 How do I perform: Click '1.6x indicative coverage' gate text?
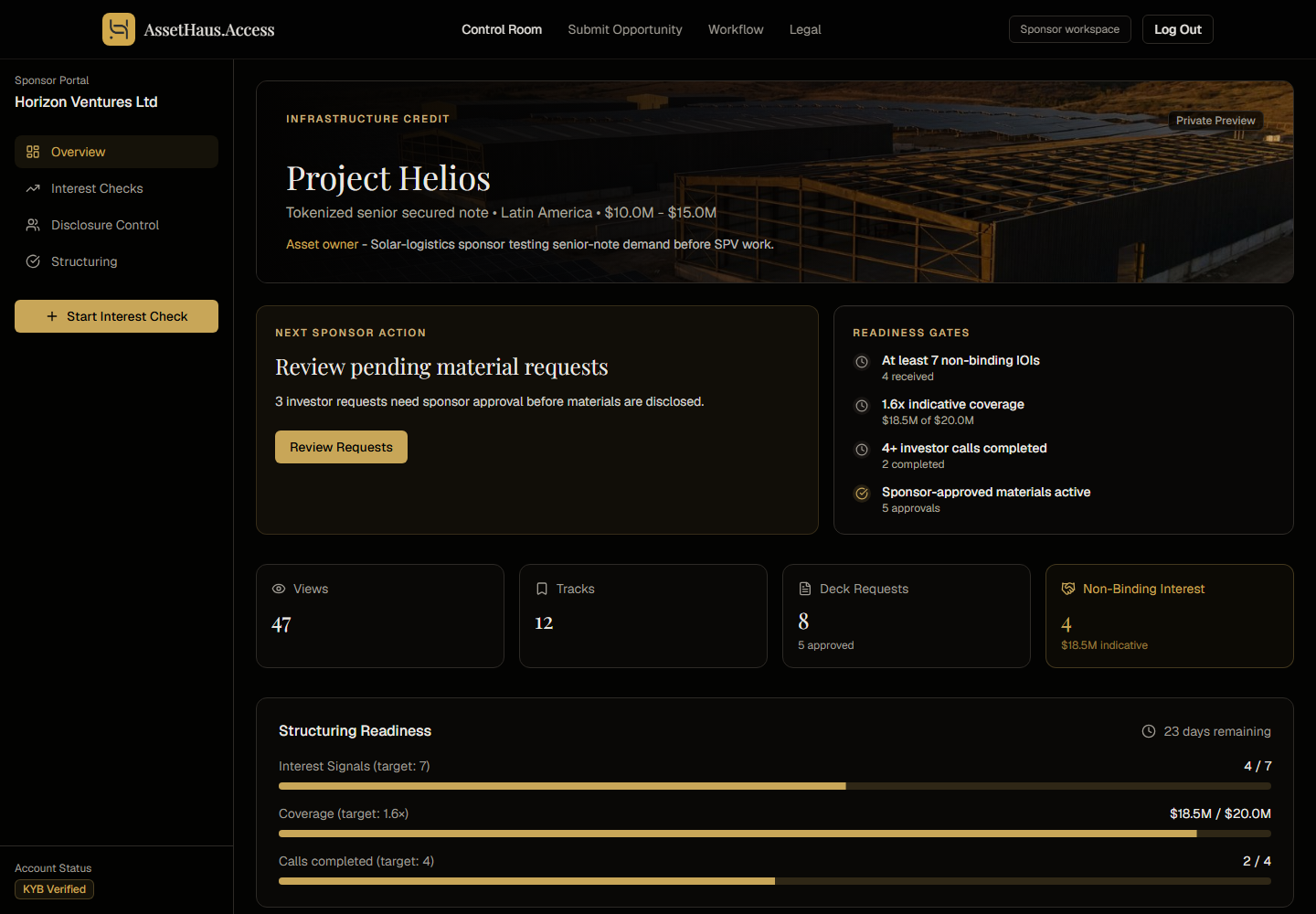[x=953, y=404]
